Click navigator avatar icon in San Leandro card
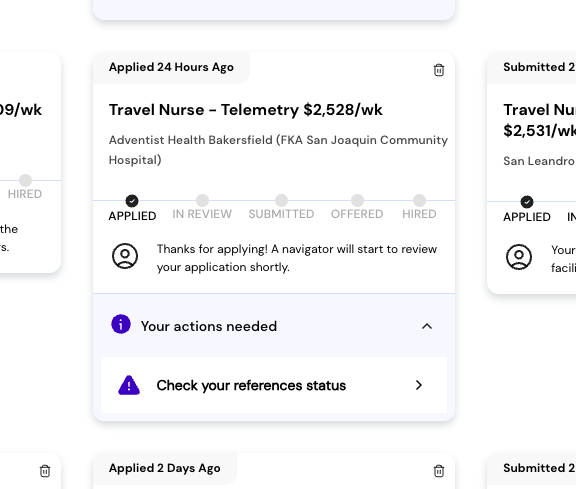 519,257
